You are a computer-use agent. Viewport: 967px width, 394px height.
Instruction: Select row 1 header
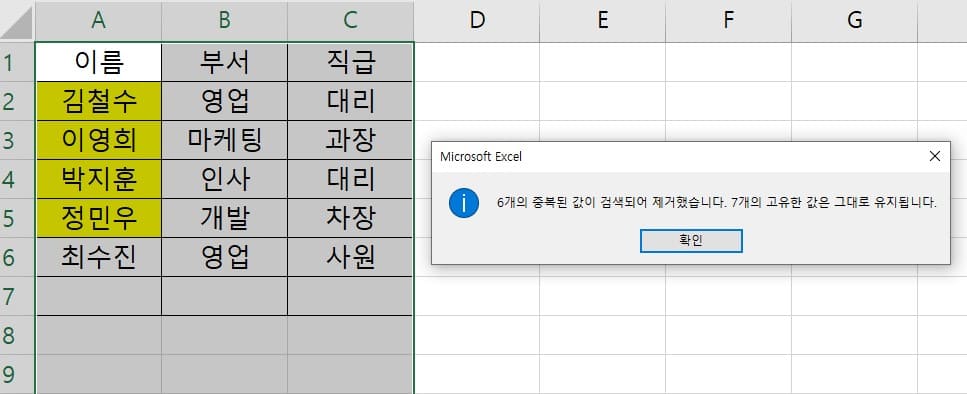tap(17, 62)
